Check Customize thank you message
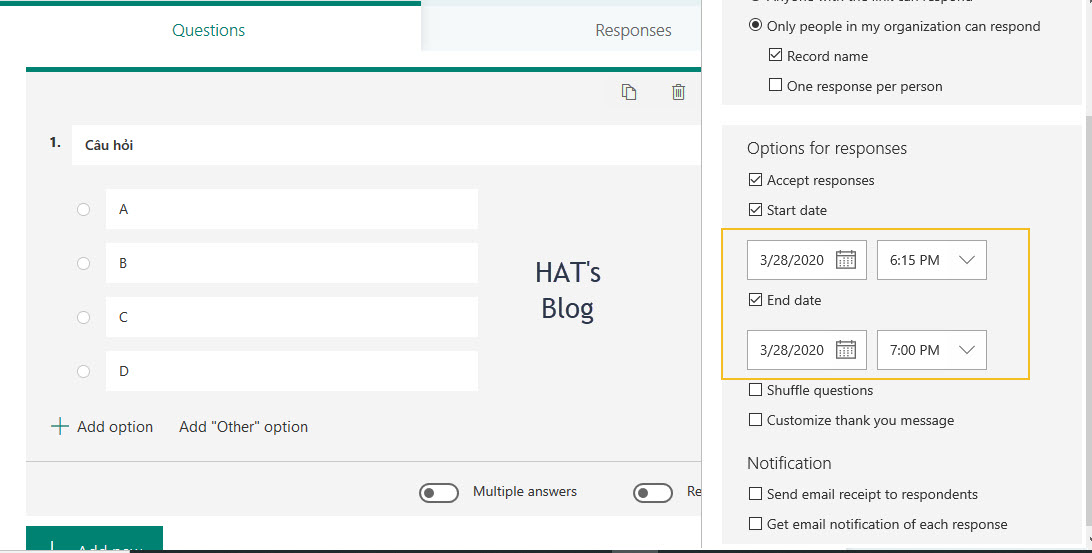 tap(755, 420)
